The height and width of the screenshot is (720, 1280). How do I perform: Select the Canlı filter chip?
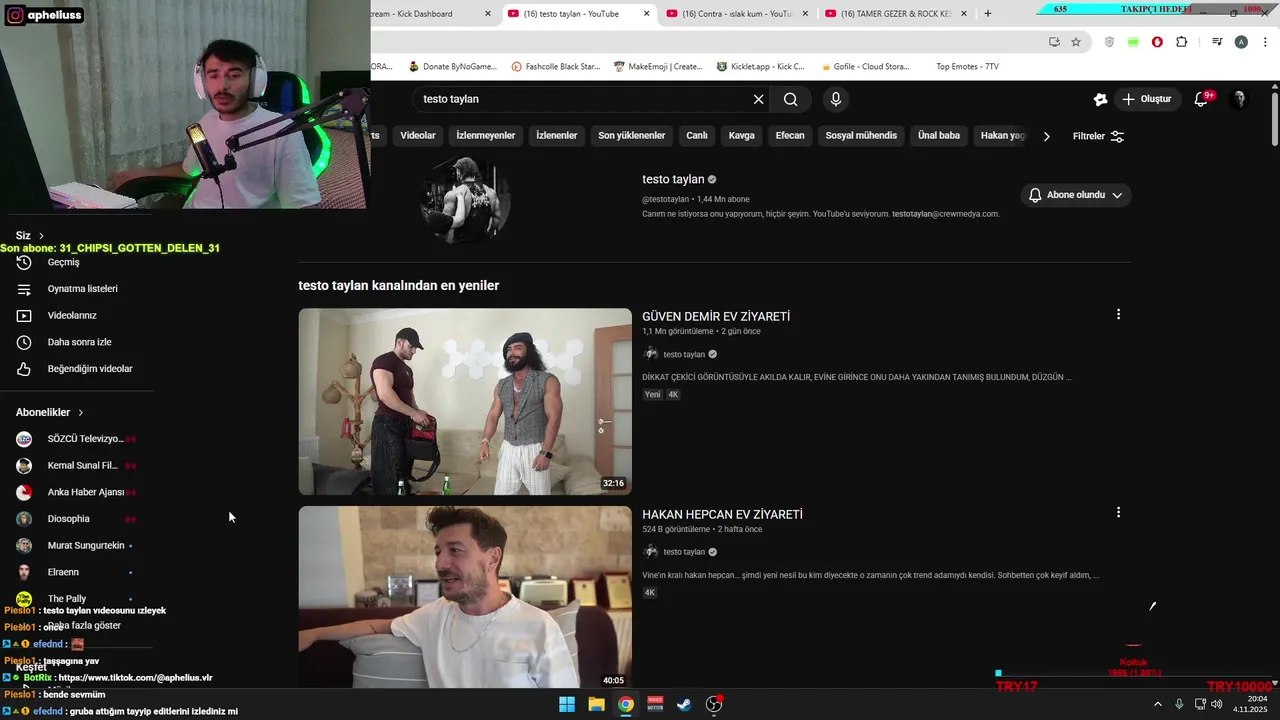coord(697,135)
